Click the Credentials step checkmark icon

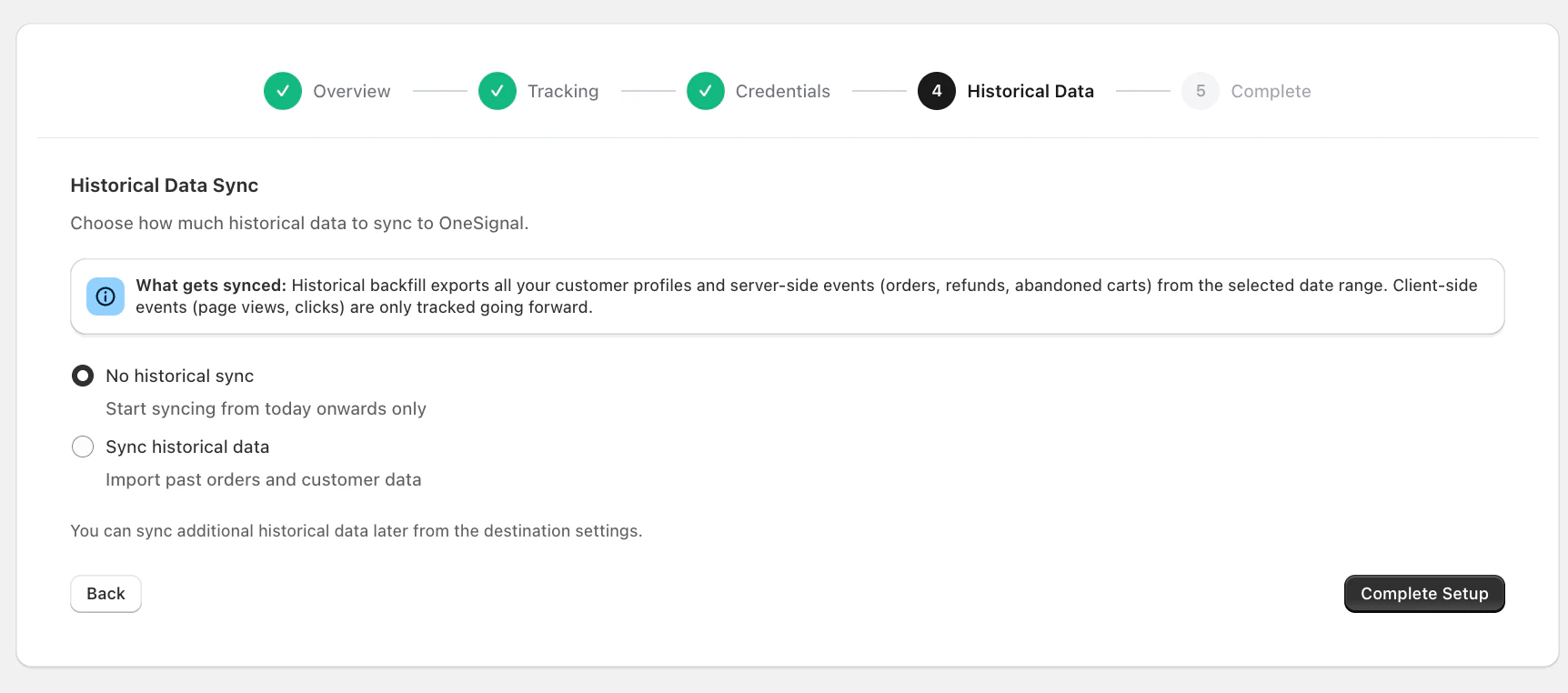[705, 91]
